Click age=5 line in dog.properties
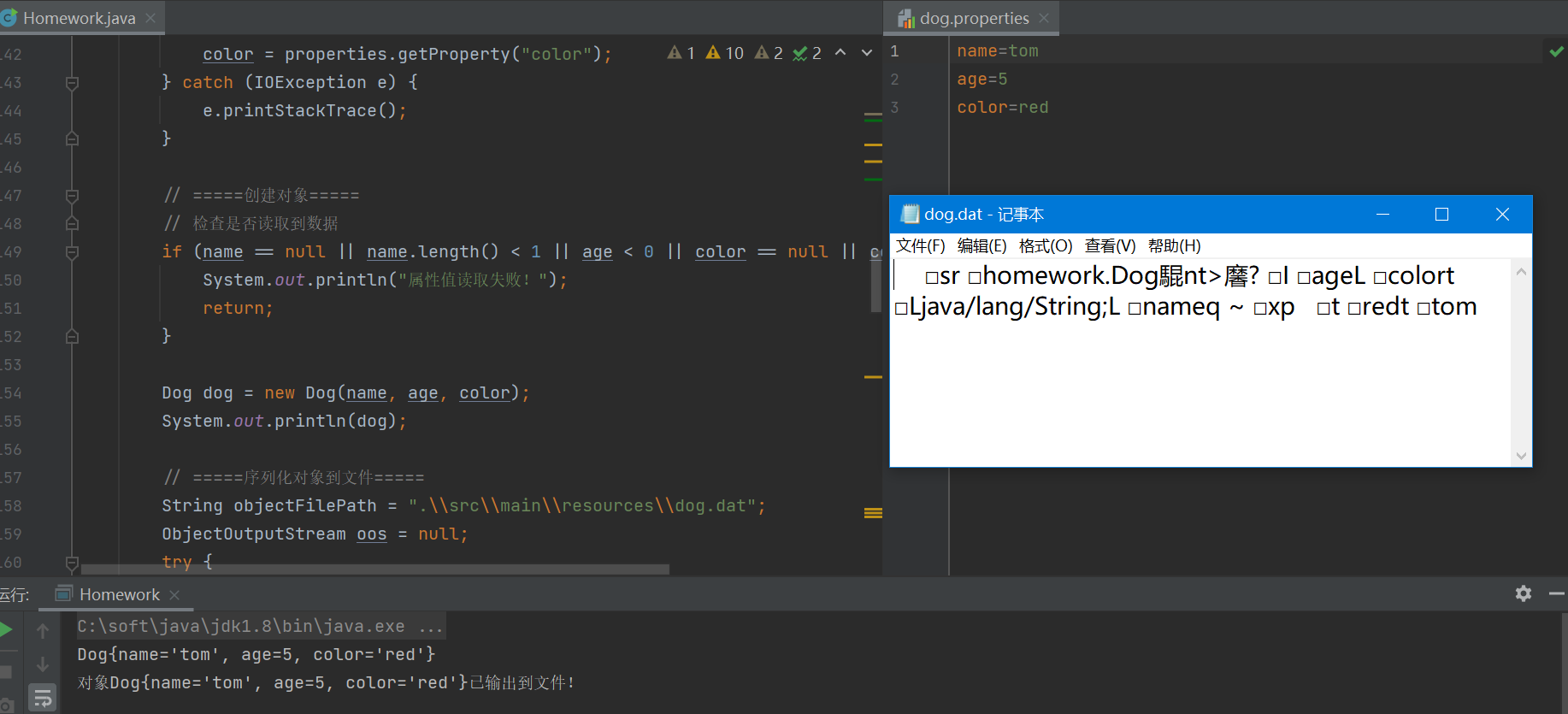This screenshot has width=1568, height=714. click(x=981, y=80)
